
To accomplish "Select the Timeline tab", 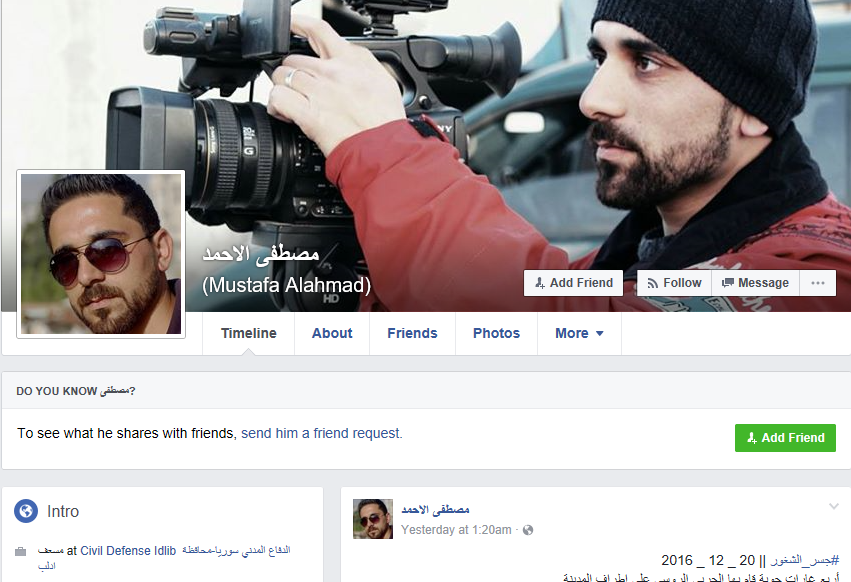I will point(249,334).
